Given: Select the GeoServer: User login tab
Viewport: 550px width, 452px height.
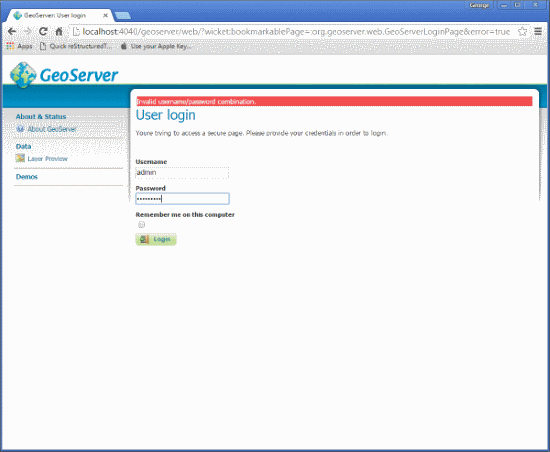Looking at the screenshot, I should tap(55, 15).
